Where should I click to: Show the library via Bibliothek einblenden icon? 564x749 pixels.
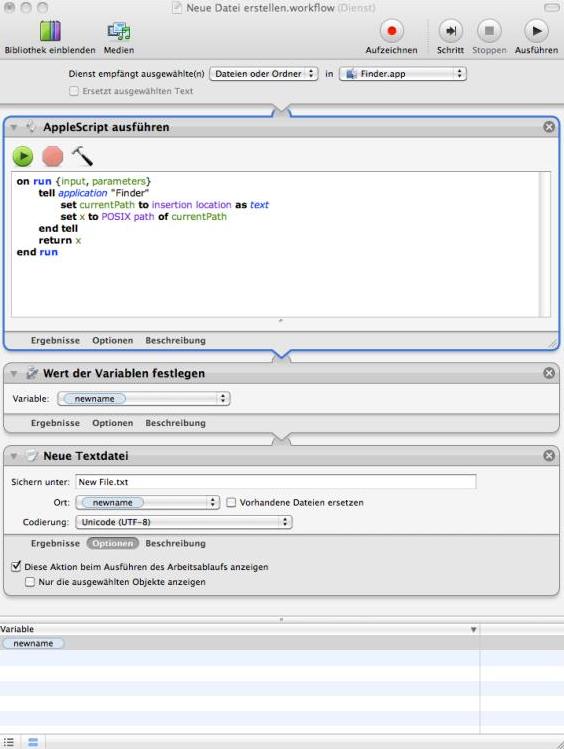pos(50,32)
